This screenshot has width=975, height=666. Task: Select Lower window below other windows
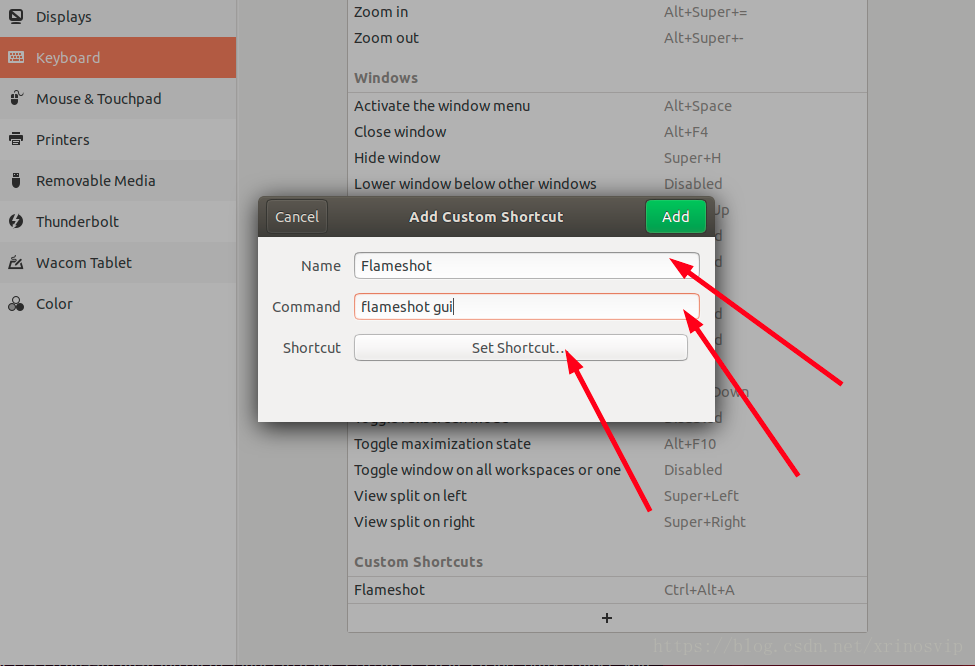607,183
